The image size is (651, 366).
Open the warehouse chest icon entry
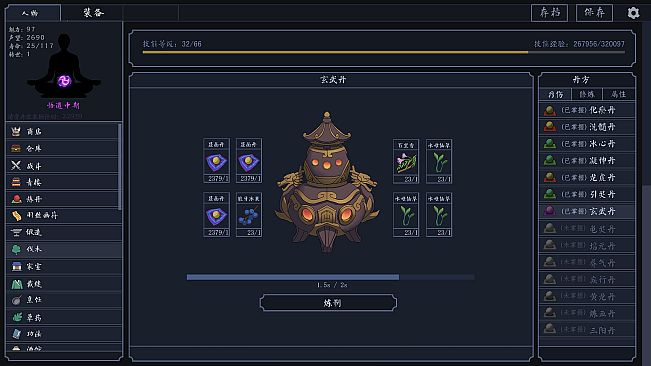63,149
